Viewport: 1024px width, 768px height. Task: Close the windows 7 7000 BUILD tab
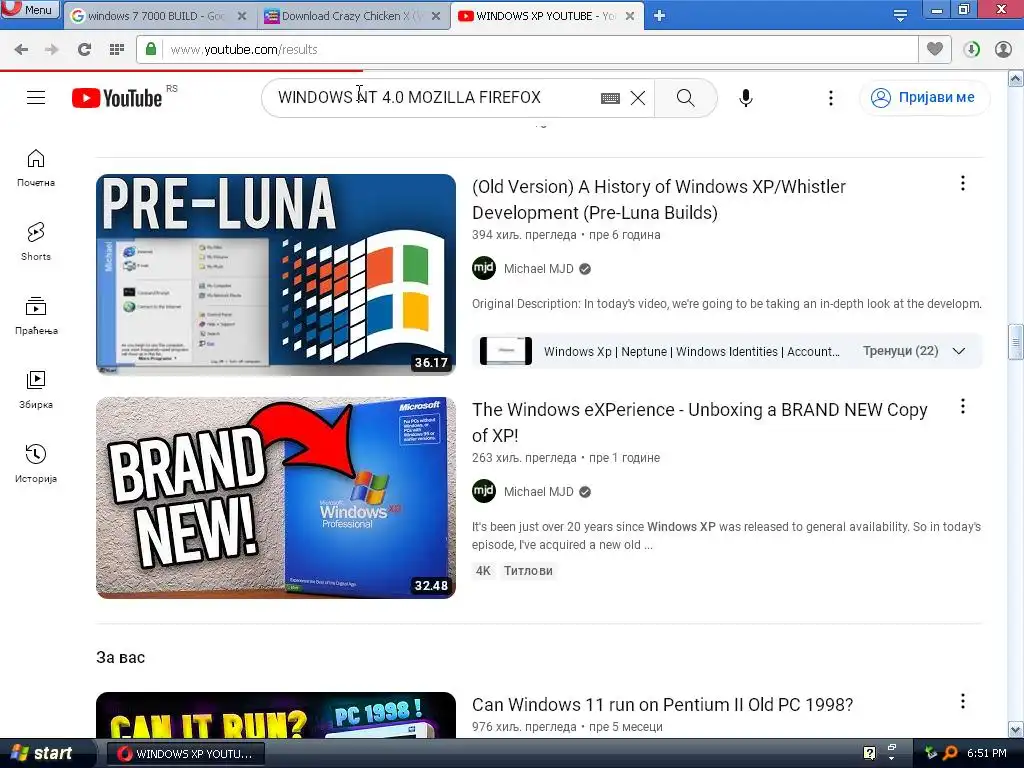pyautogui.click(x=242, y=16)
